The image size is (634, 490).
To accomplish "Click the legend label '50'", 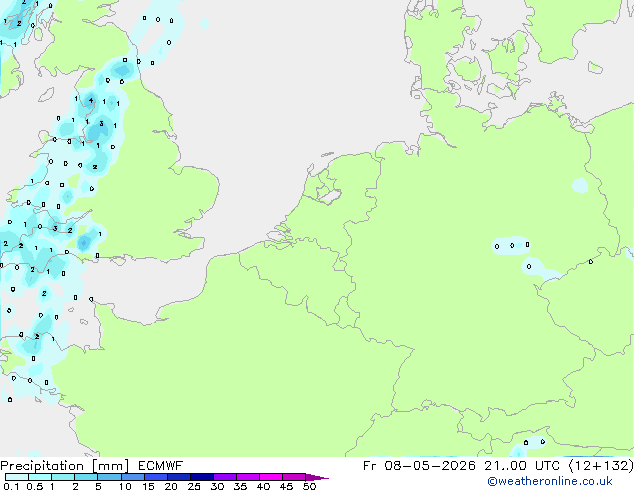I will (309, 486).
